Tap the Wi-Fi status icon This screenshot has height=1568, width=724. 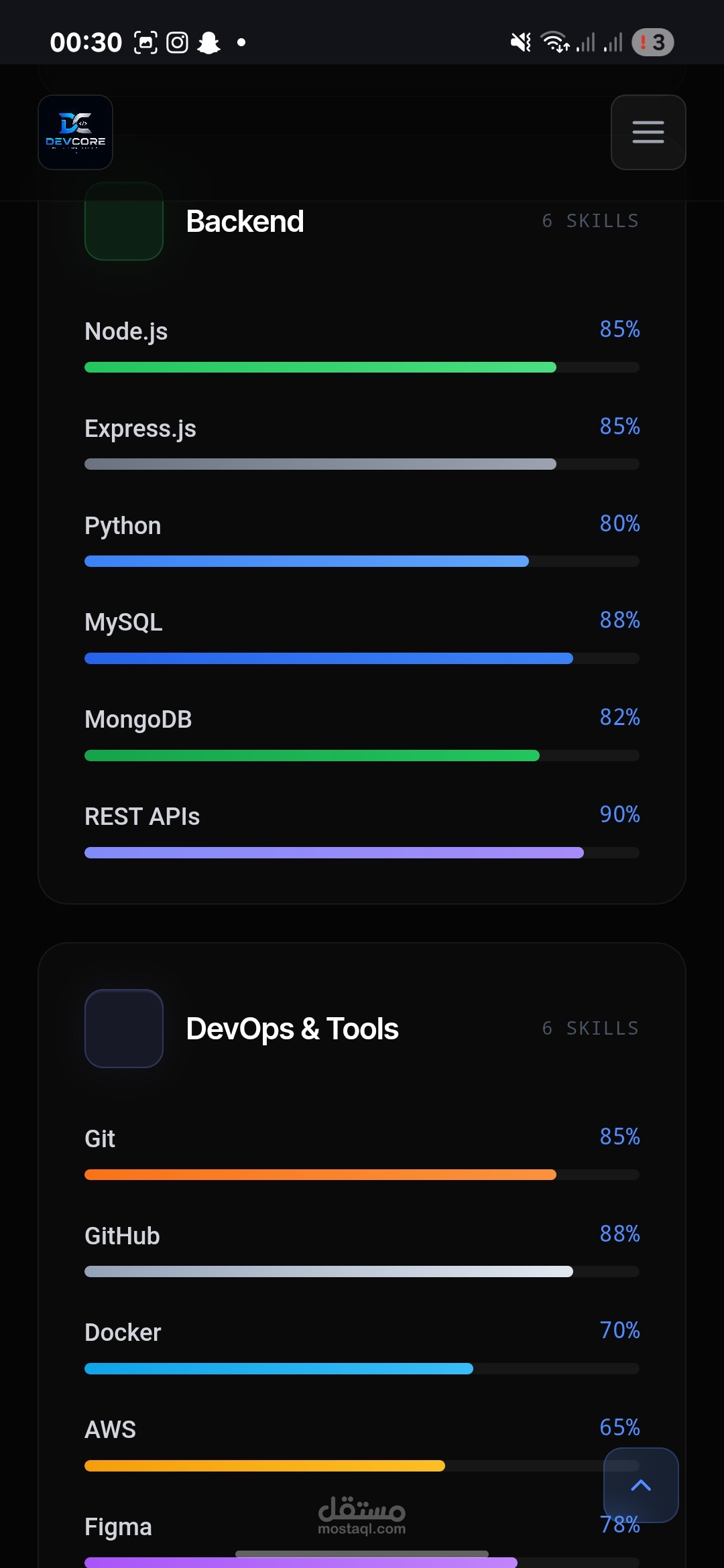[555, 42]
